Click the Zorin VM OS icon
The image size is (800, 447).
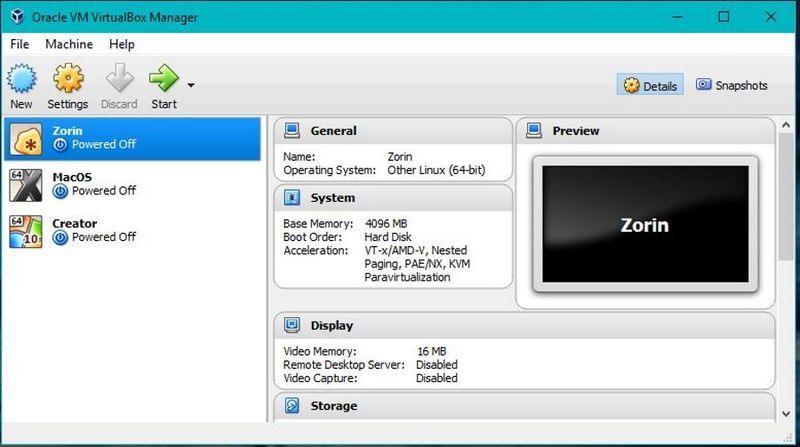[x=26, y=139]
